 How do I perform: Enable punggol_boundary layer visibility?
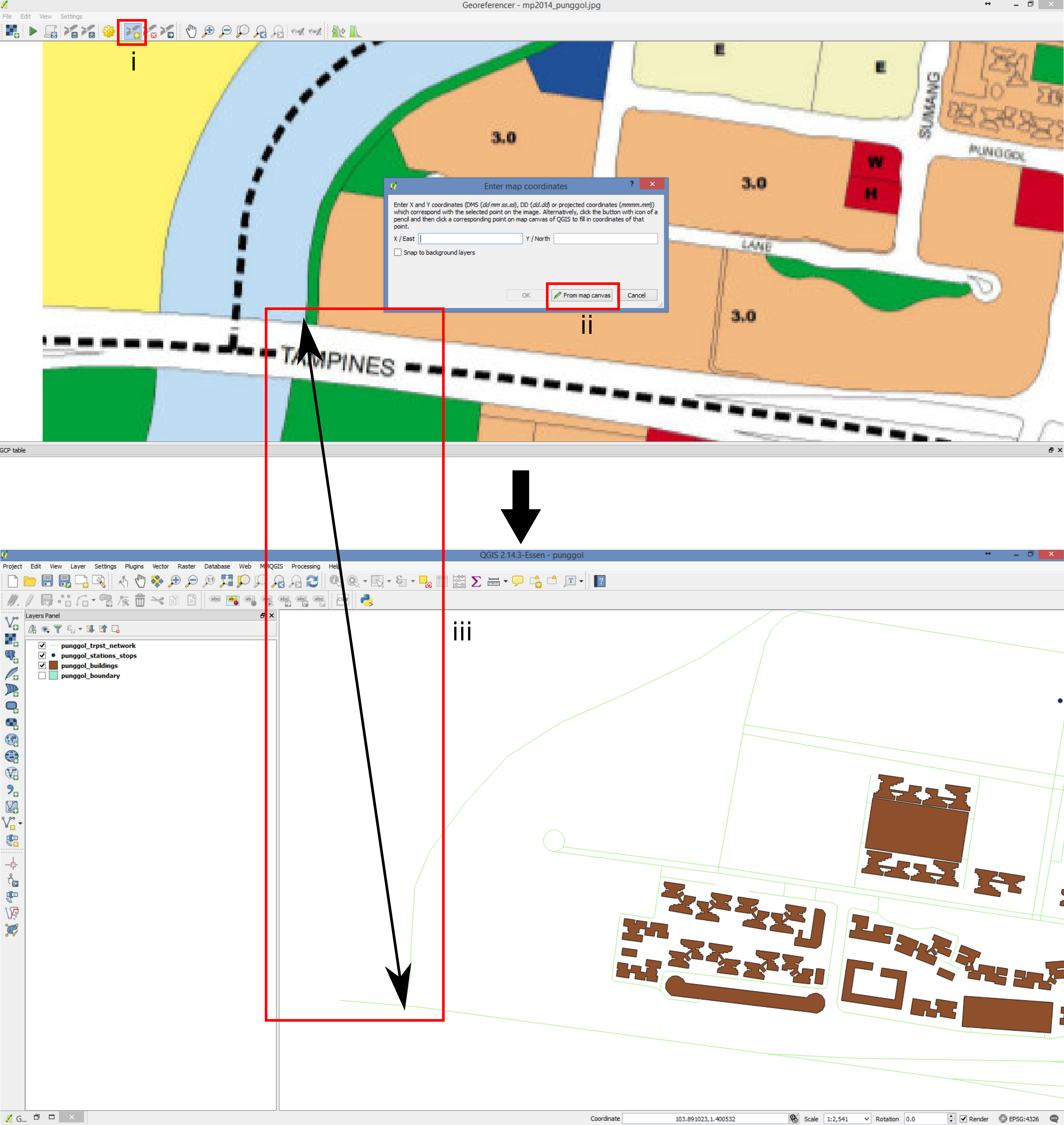(x=42, y=676)
